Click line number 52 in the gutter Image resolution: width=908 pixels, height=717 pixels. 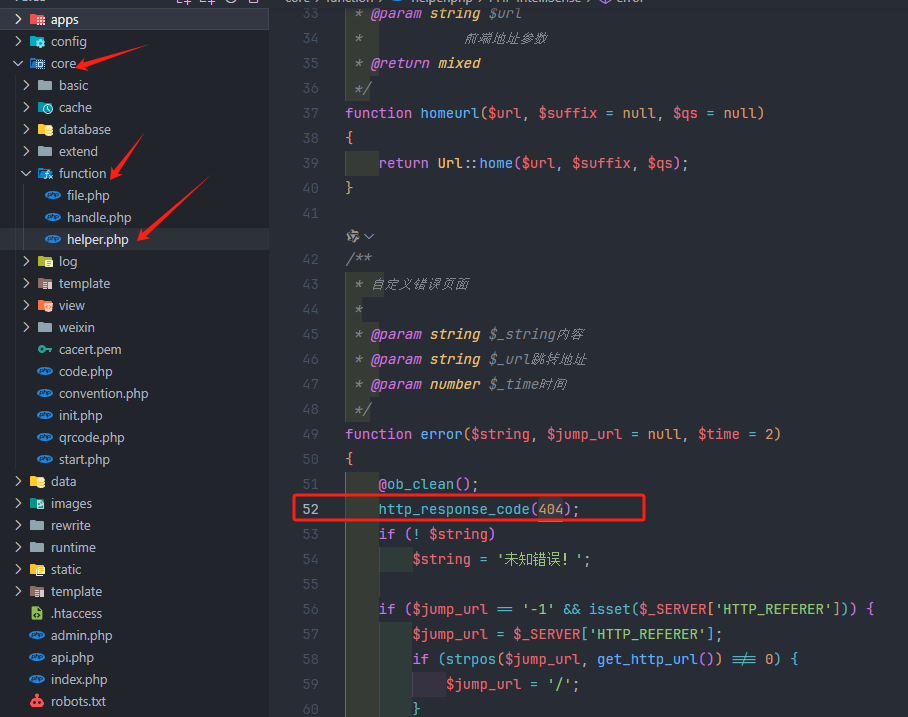[310, 509]
